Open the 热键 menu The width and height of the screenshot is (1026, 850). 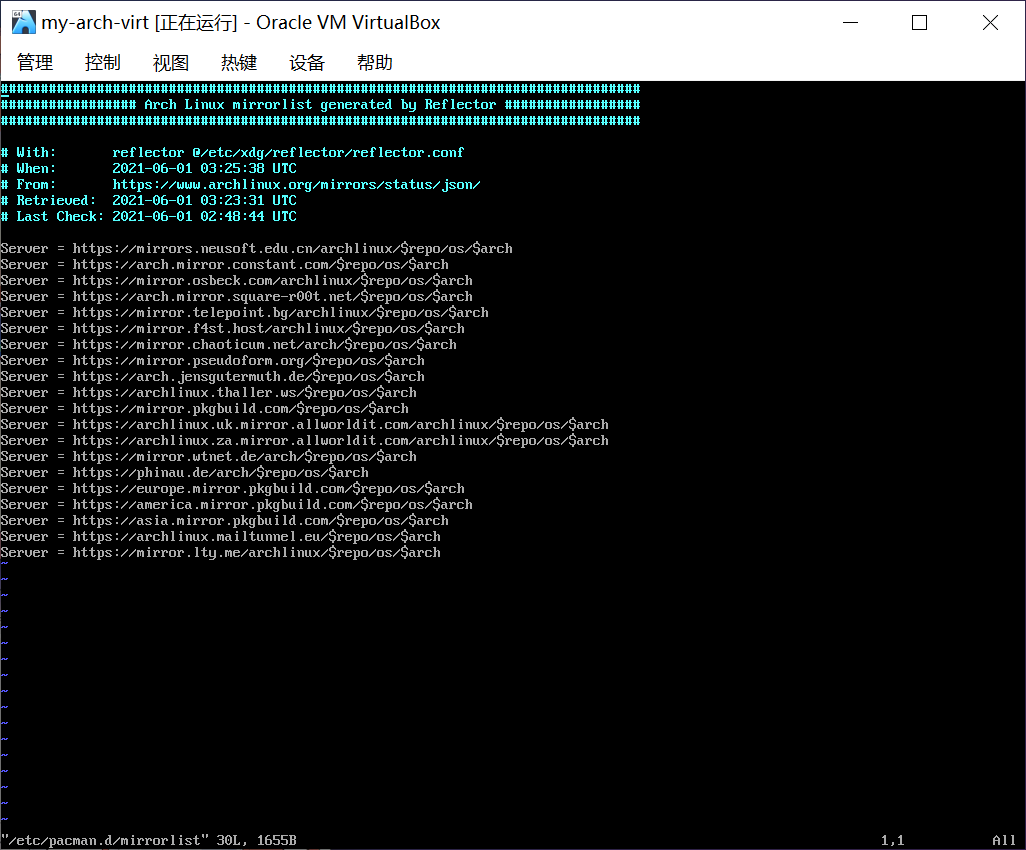[239, 62]
